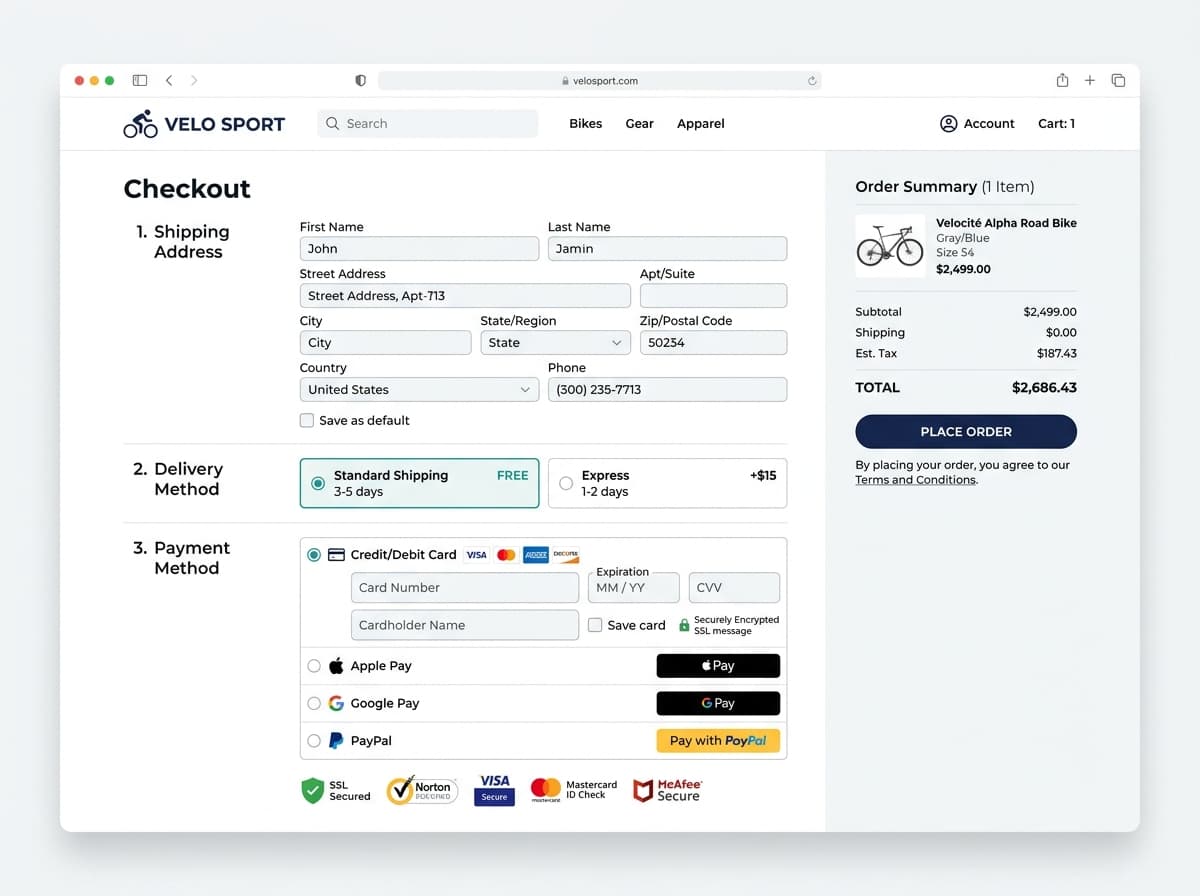The image size is (1200, 896).
Task: Click the green SSL lock icon
Action: tap(684, 625)
